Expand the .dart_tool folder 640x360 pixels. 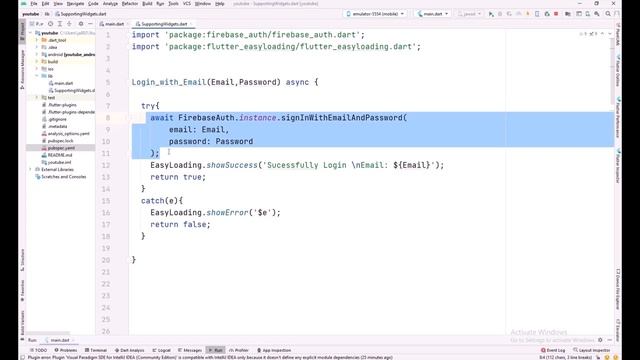pyautogui.click(x=37, y=40)
